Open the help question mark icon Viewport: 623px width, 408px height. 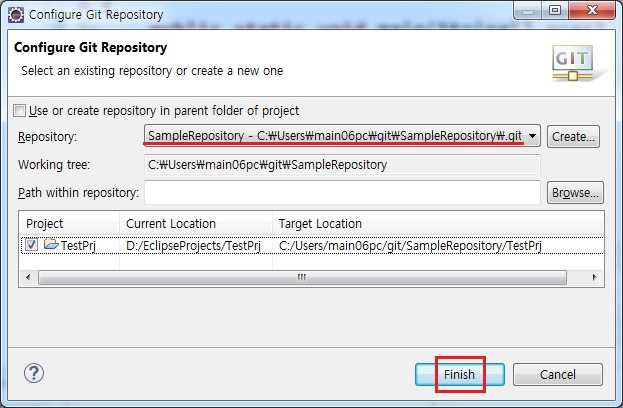pyautogui.click(x=34, y=373)
